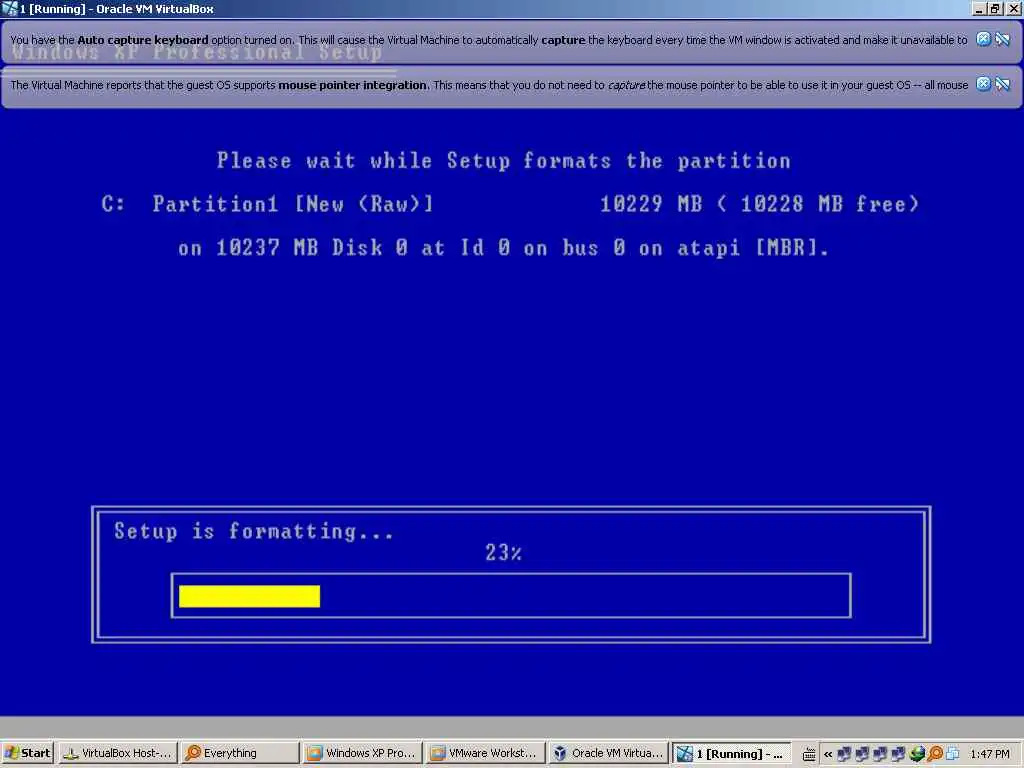Restore down the VirtualBox VM window
Viewport: 1024px width, 768px height.
[995, 9]
